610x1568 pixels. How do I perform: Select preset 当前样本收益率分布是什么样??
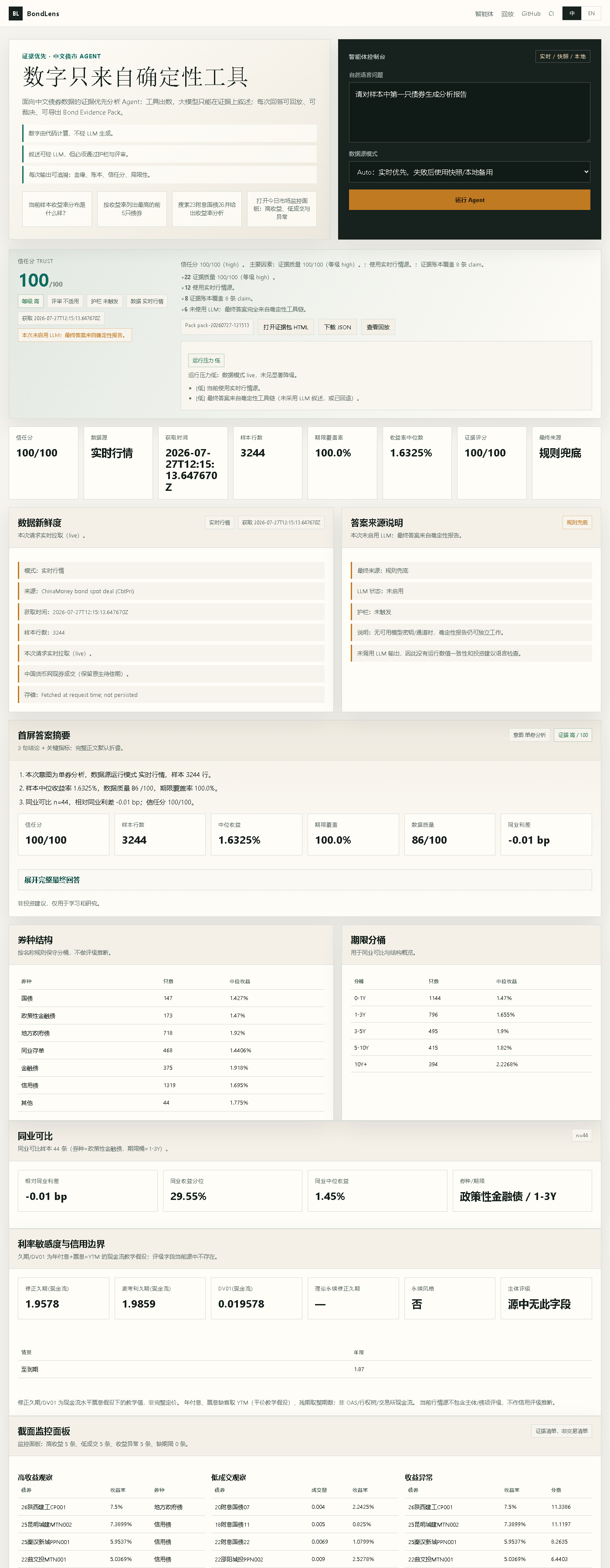coord(57,209)
